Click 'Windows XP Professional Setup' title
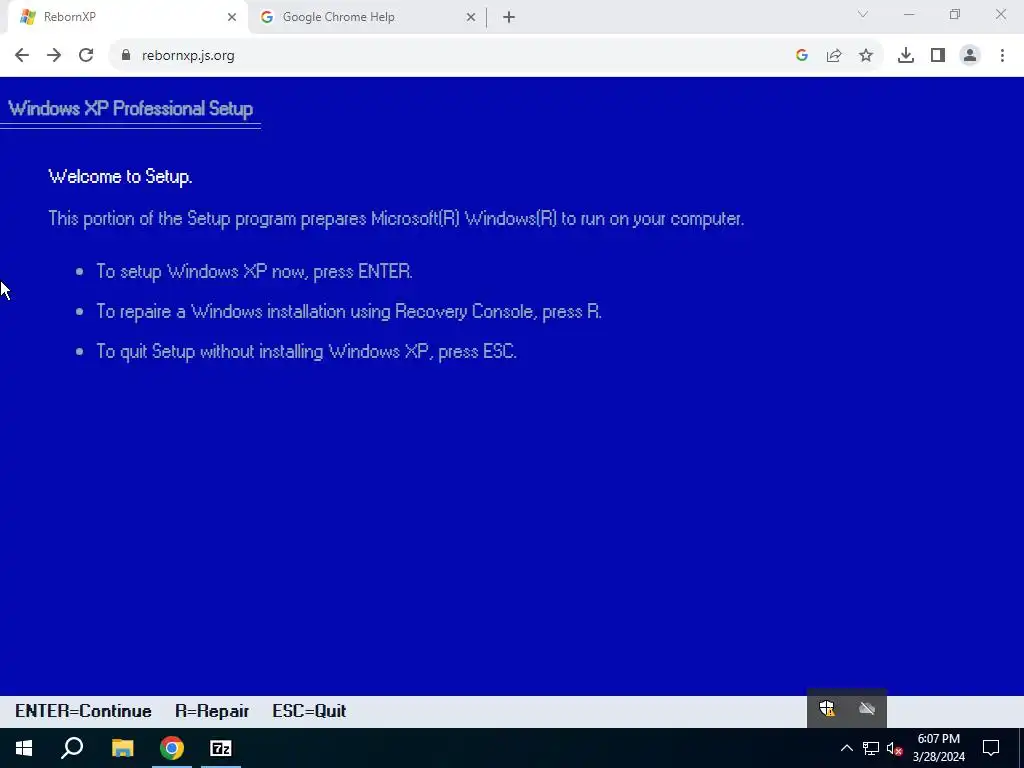Screen dimensions: 1024x768 [131, 108]
